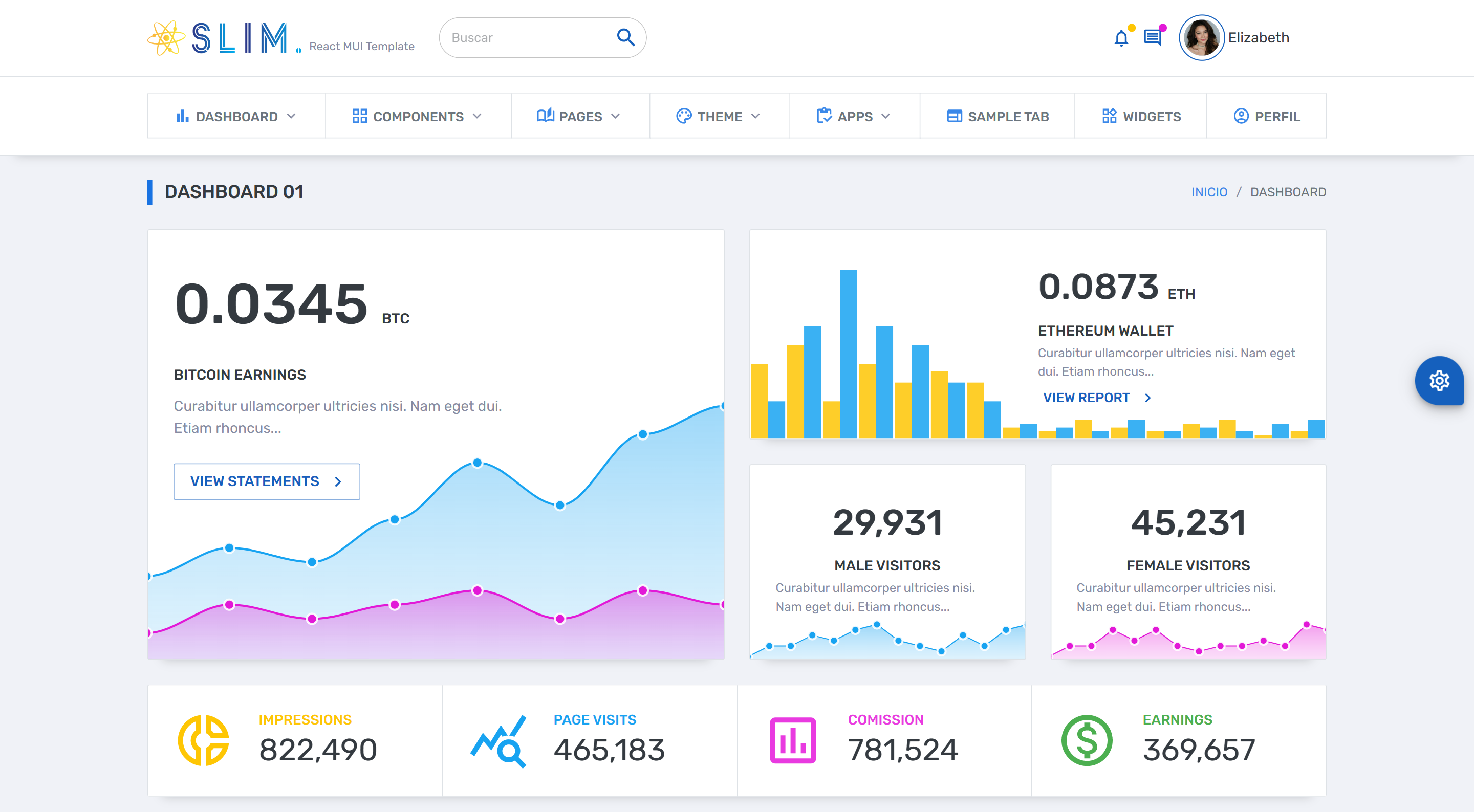Click the yellow Impressions pie icon
This screenshot has width=1474, height=812.
coord(204,740)
